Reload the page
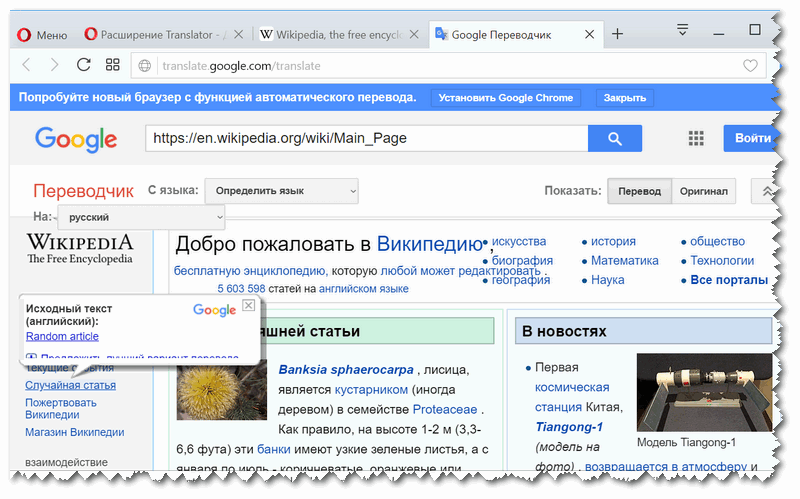 pyautogui.click(x=84, y=65)
